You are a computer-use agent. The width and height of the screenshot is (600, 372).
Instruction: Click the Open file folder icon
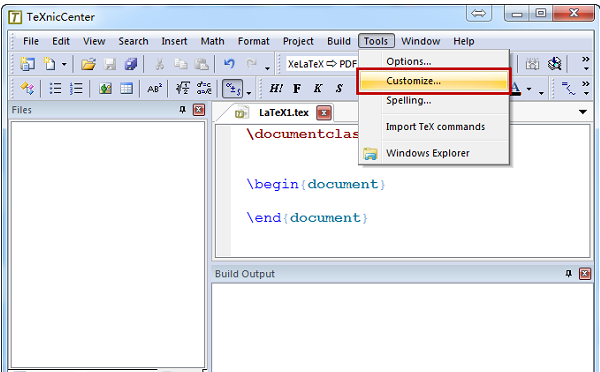[x=88, y=64]
